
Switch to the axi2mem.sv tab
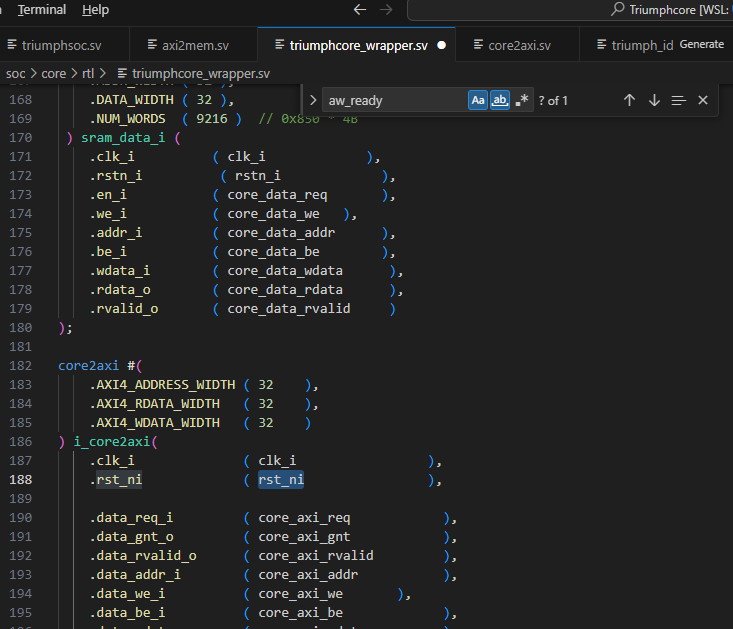[195, 45]
